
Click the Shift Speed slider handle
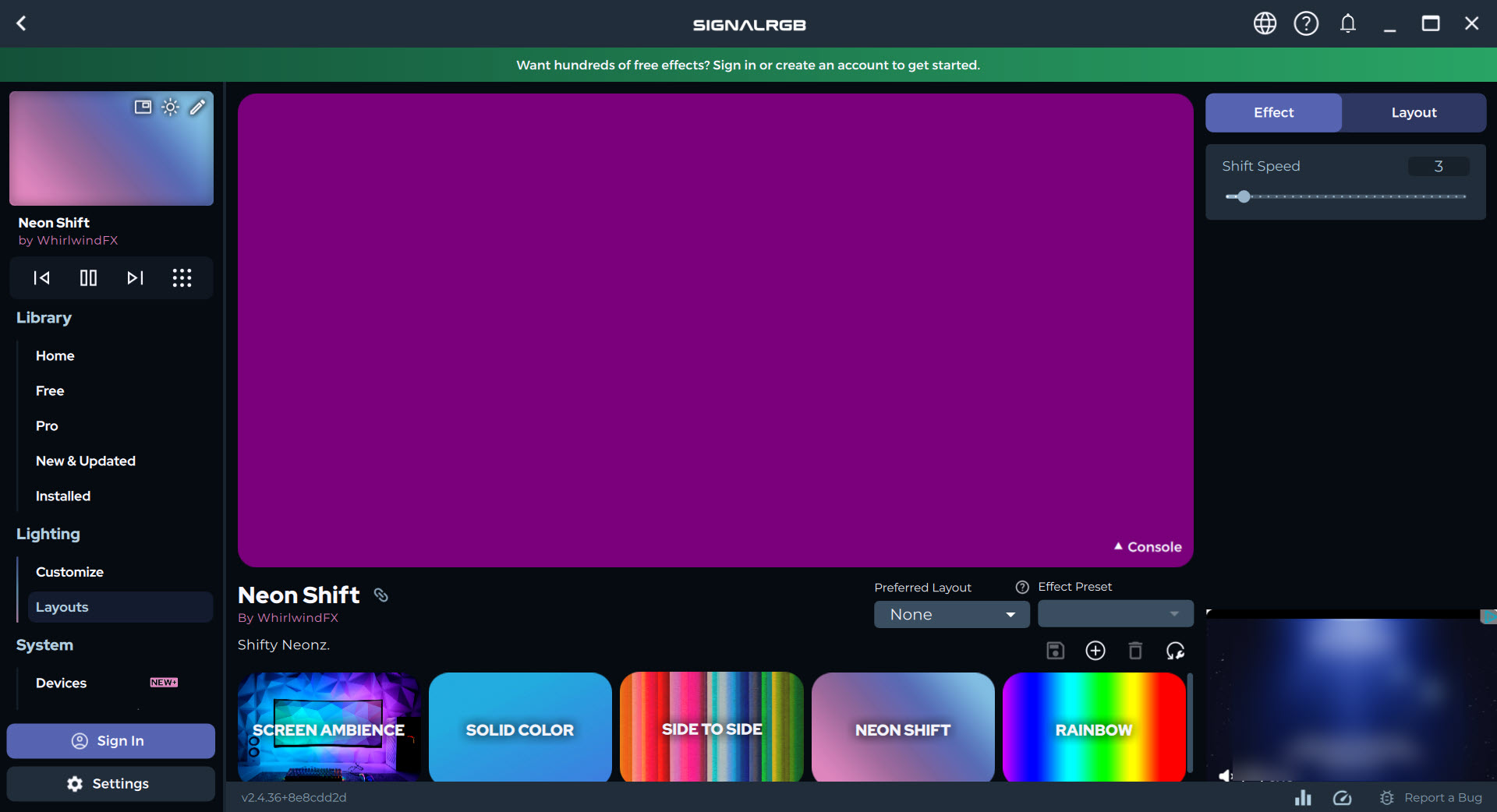1244,197
